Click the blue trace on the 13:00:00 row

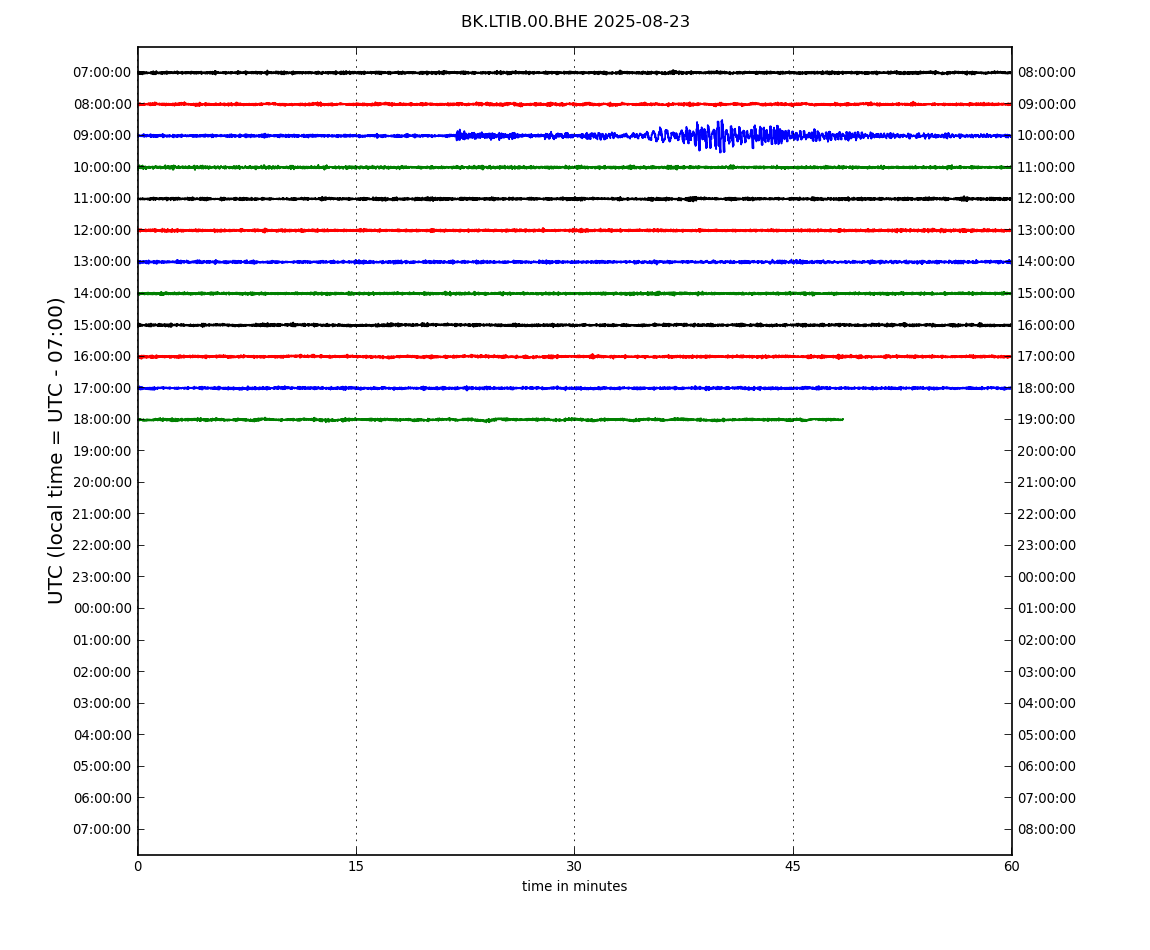[x=574, y=262]
